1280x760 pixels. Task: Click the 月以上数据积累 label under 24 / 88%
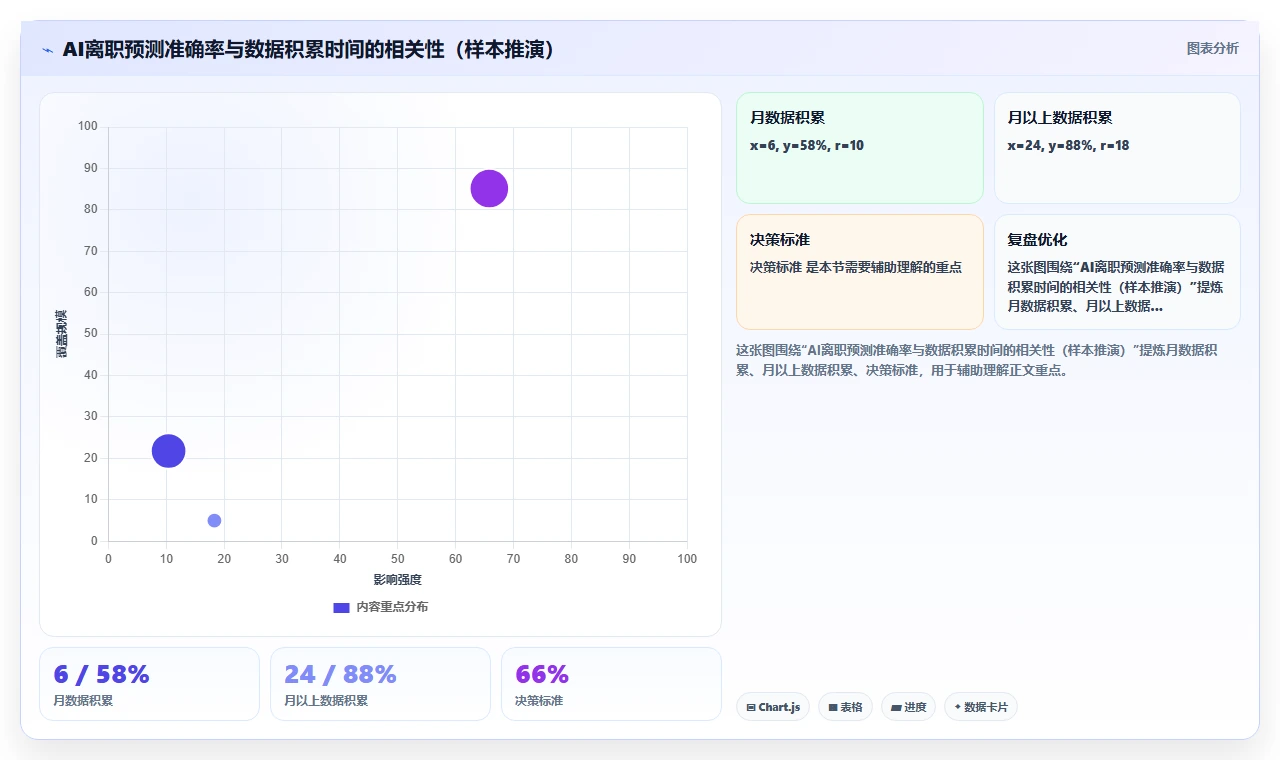326,701
